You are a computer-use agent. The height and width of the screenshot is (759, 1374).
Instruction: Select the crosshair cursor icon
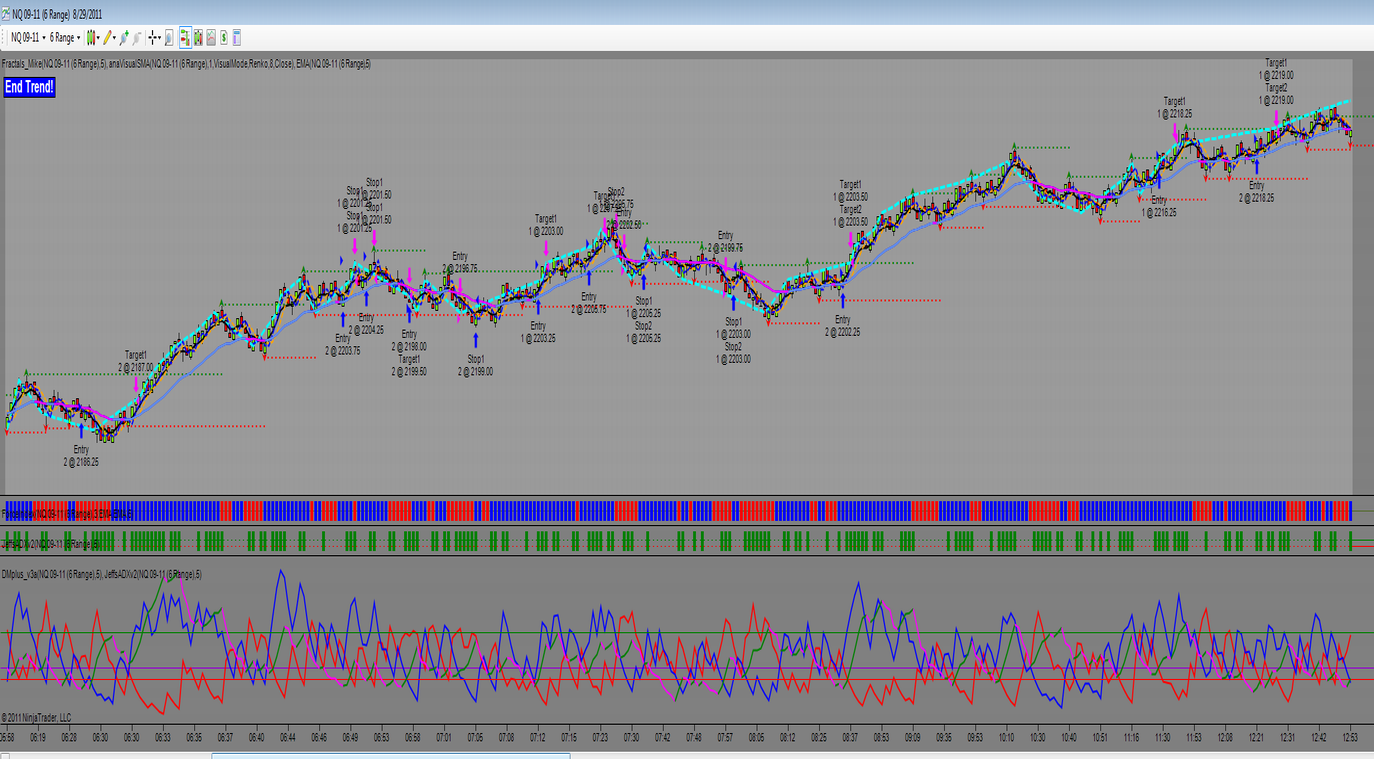(152, 38)
